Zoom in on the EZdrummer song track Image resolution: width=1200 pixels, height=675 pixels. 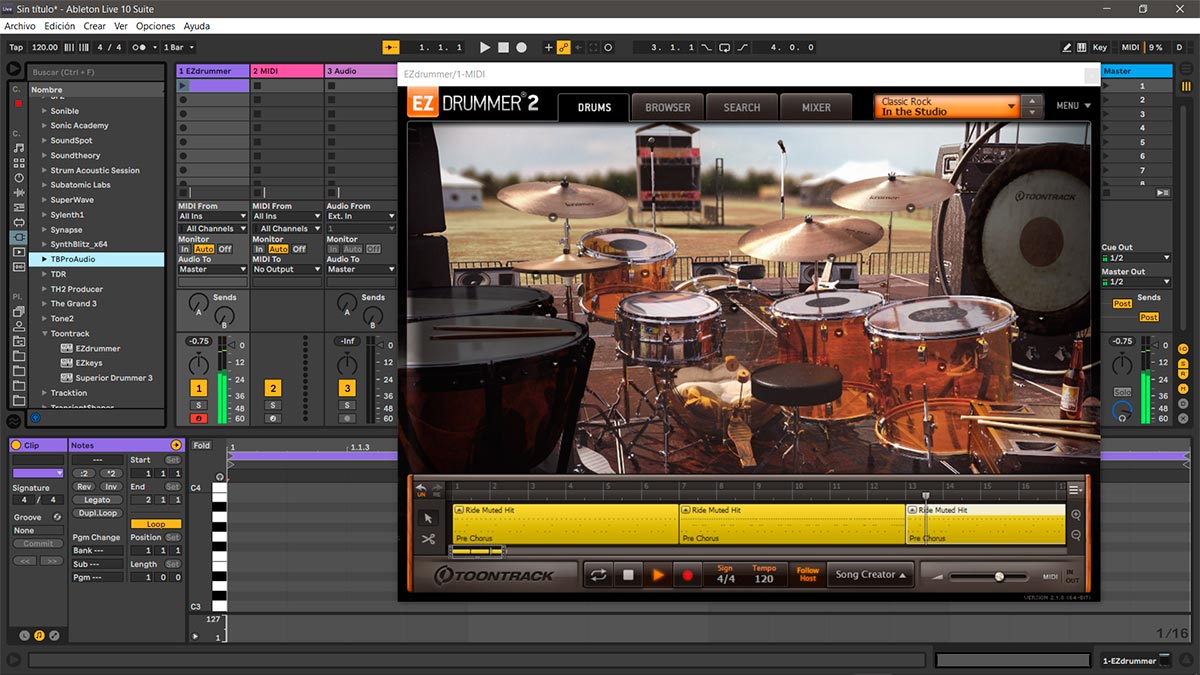point(1076,515)
